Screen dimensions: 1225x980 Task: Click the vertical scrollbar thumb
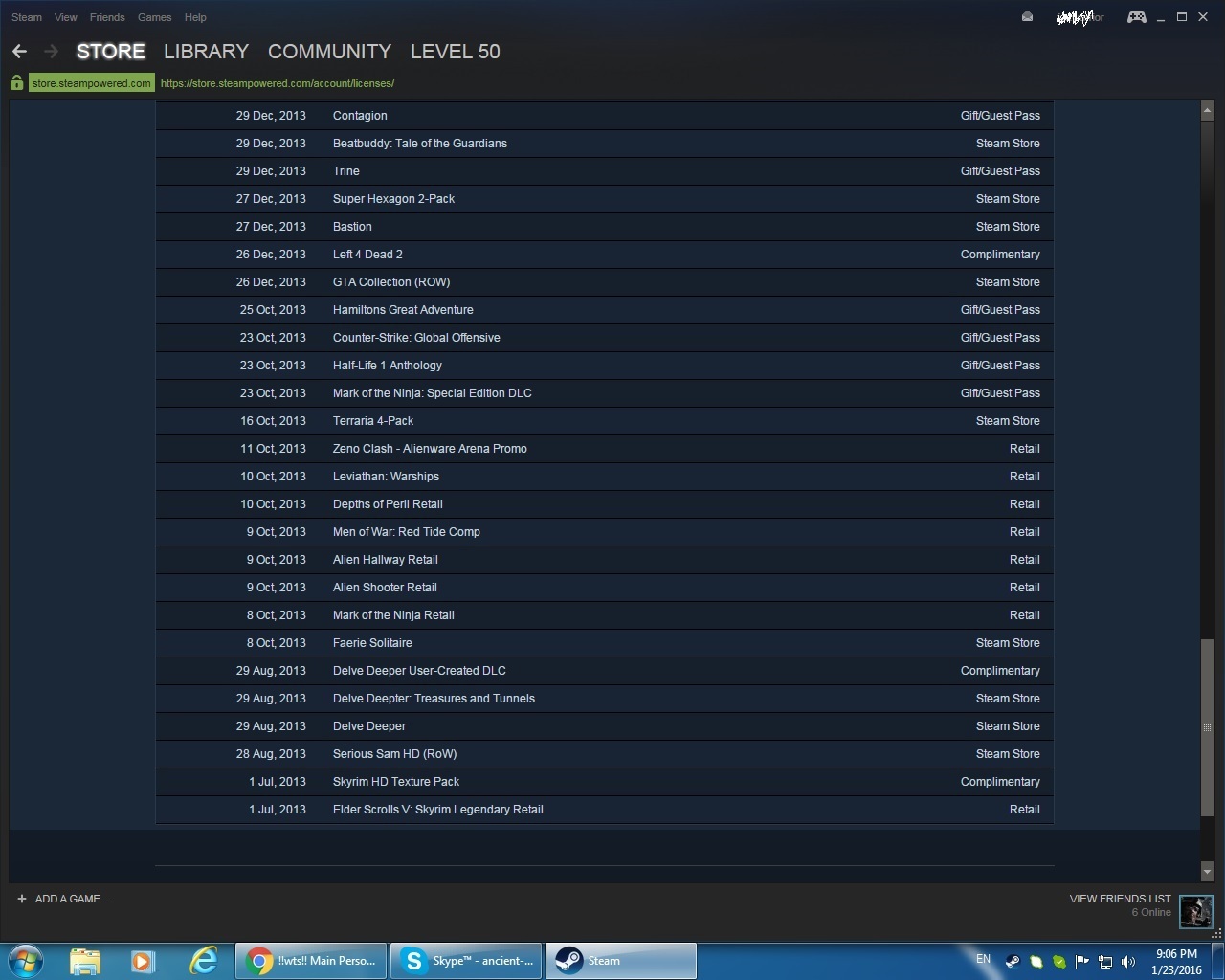pos(1207,727)
